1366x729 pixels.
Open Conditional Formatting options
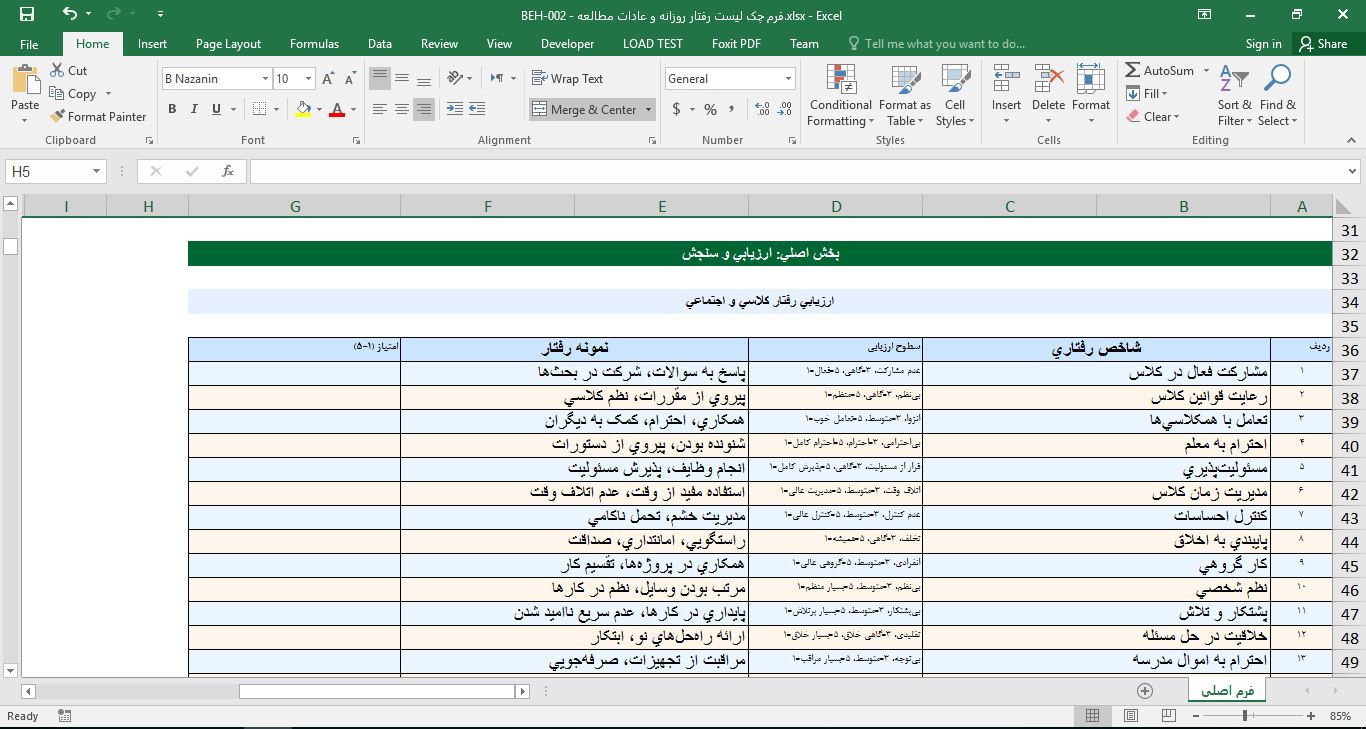click(840, 96)
